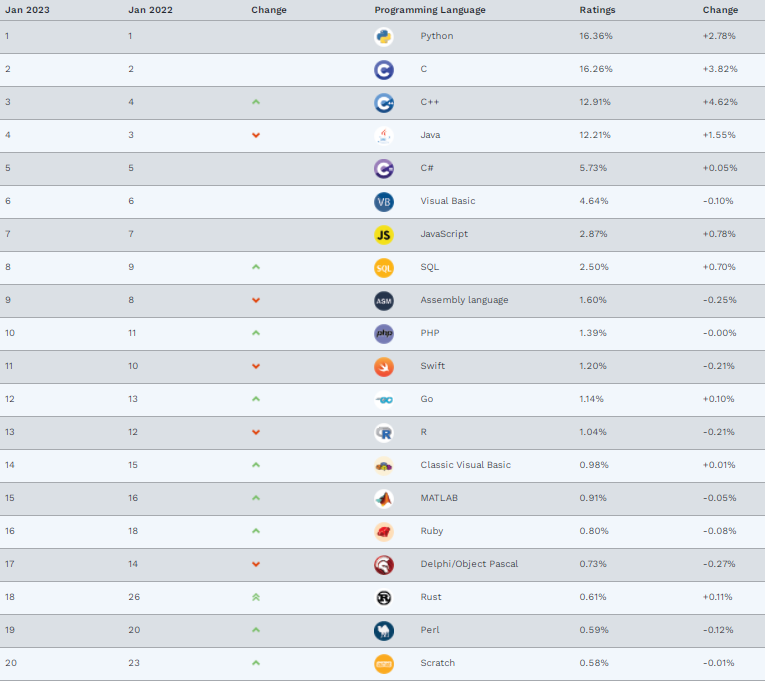Screen dimensions: 765x681
Task: Click the Scratch language name
Action: (438, 663)
